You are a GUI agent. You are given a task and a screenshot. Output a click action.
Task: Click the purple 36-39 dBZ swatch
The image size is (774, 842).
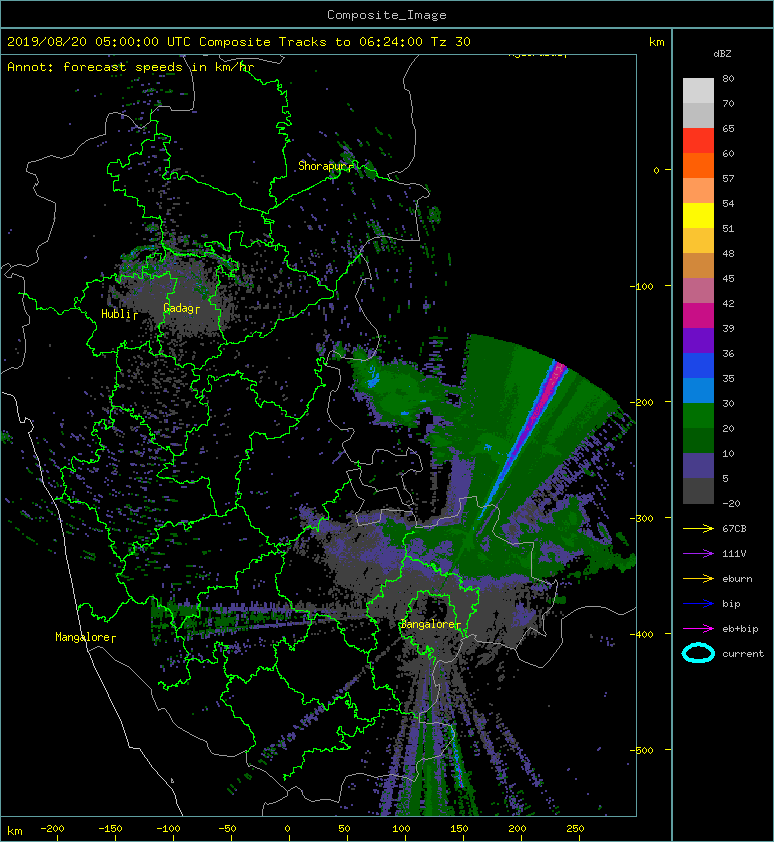[x=698, y=340]
